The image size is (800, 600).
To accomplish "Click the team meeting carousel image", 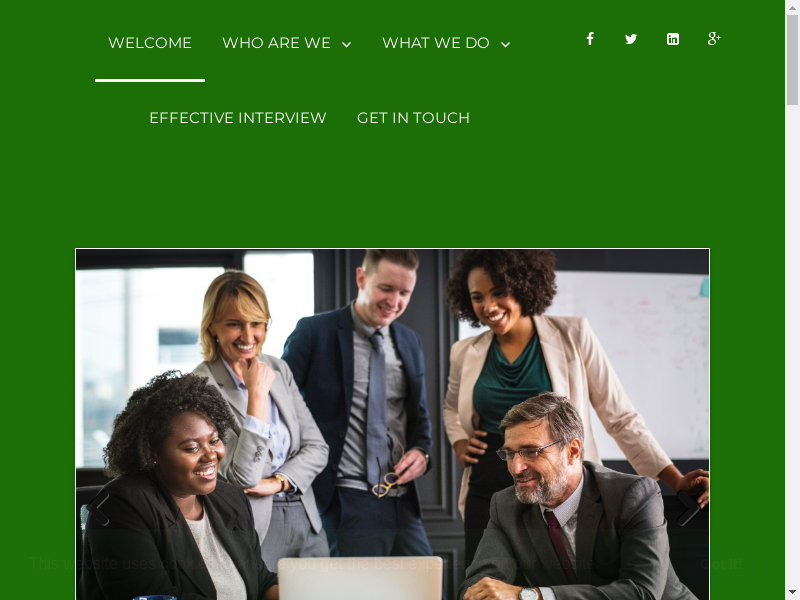I will [x=392, y=424].
